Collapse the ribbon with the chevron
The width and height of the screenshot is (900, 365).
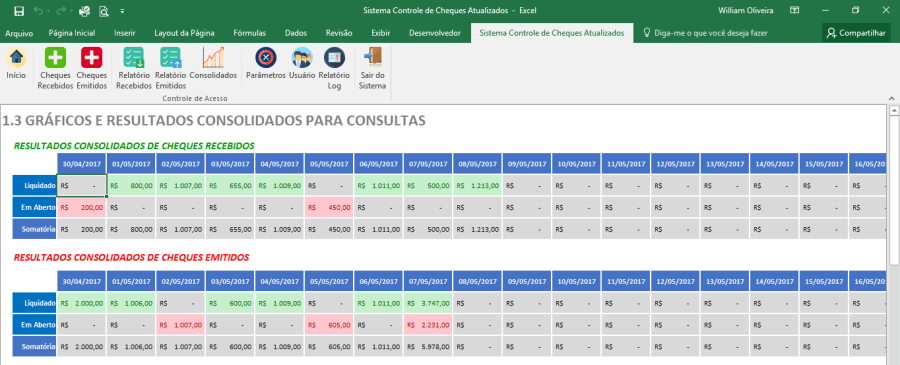[890, 98]
